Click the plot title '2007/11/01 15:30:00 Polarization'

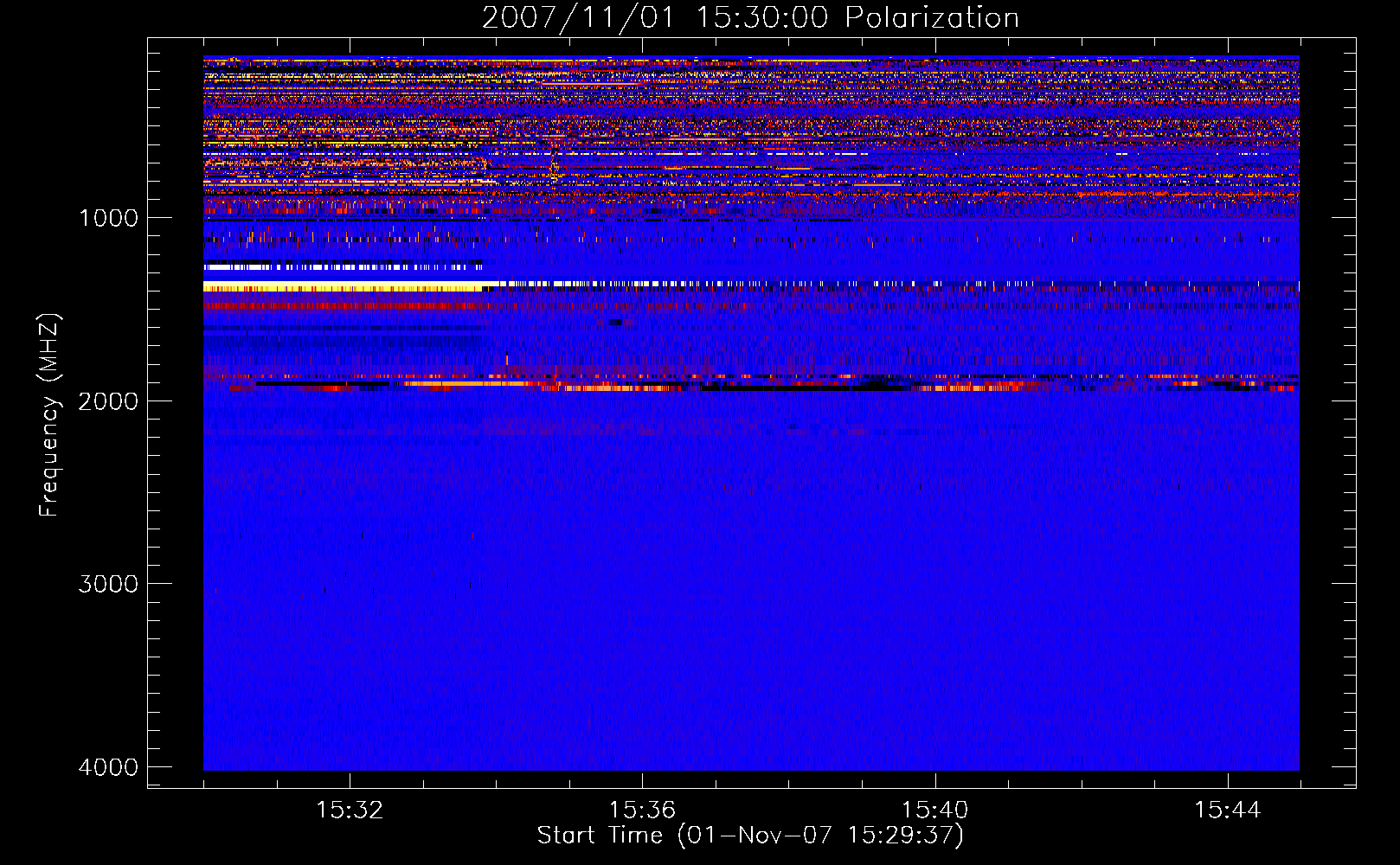click(750, 17)
